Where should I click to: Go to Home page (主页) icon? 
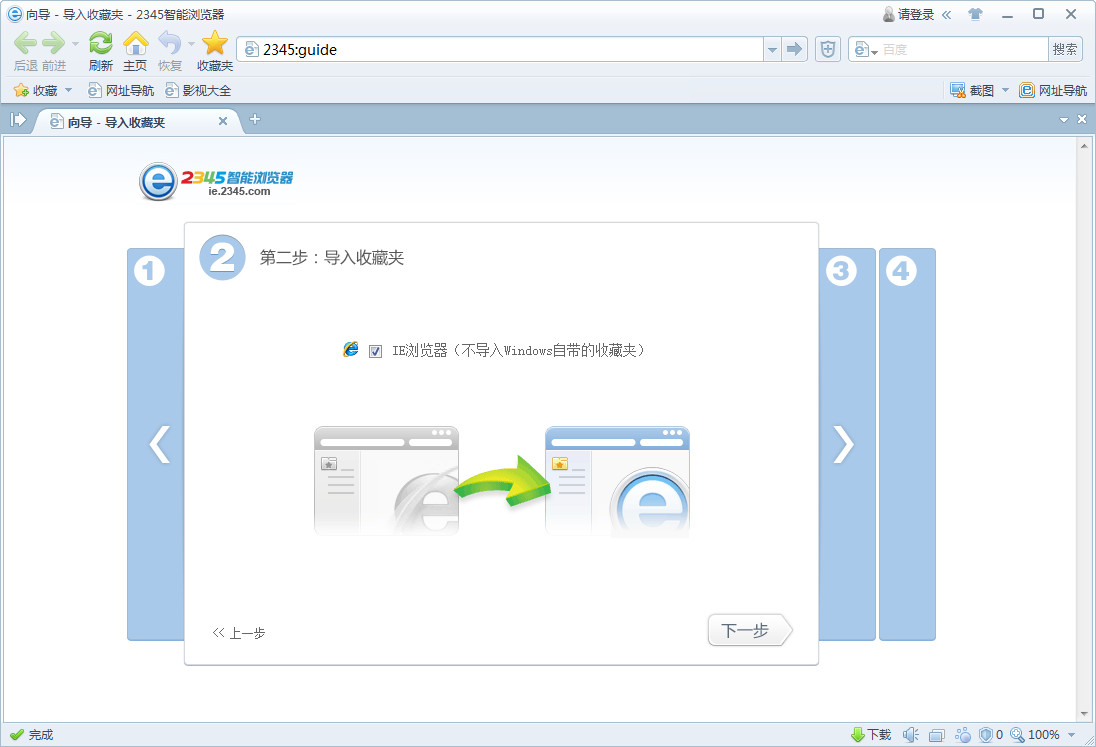click(x=136, y=43)
